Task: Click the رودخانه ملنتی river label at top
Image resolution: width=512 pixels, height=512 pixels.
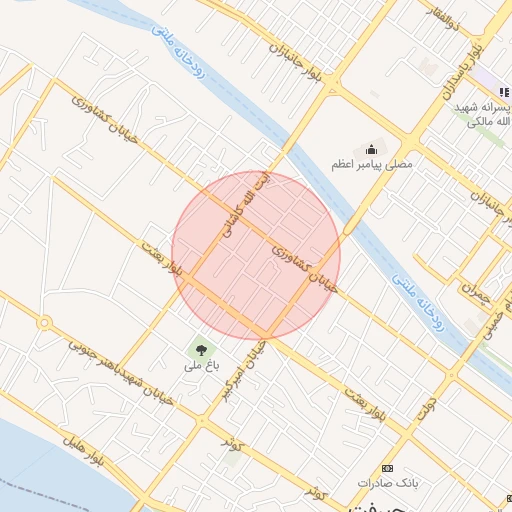Action: (x=178, y=52)
